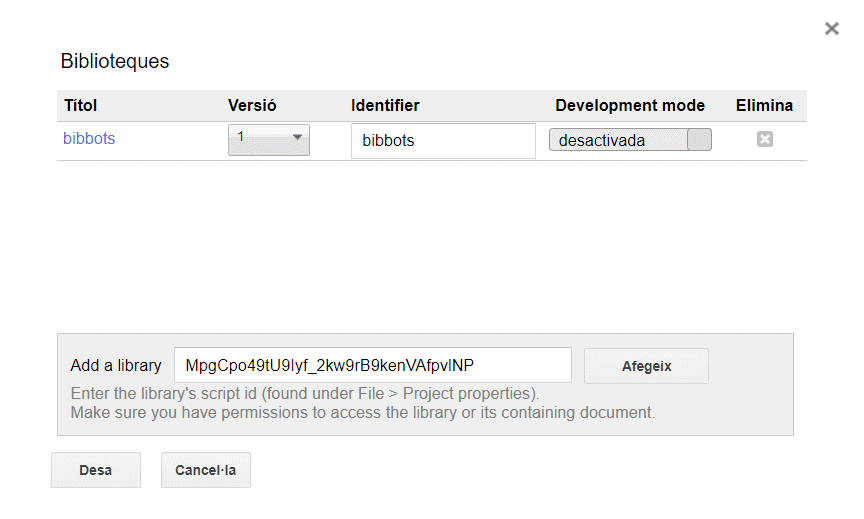Click the "desactivada" switch label
Viewport: 864px width, 519px height.
click(x=602, y=141)
